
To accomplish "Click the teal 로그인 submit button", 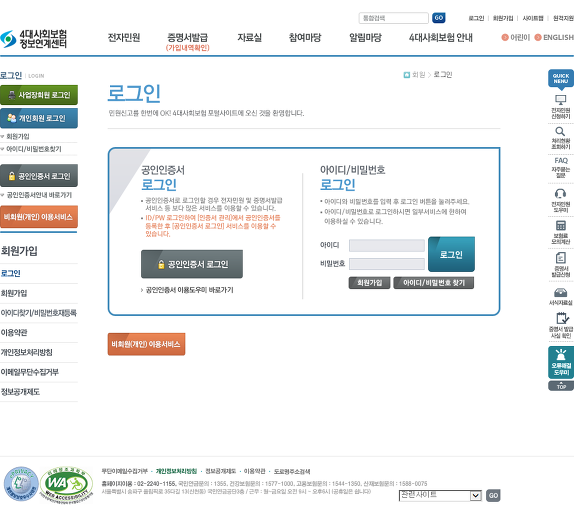I will pos(451,254).
